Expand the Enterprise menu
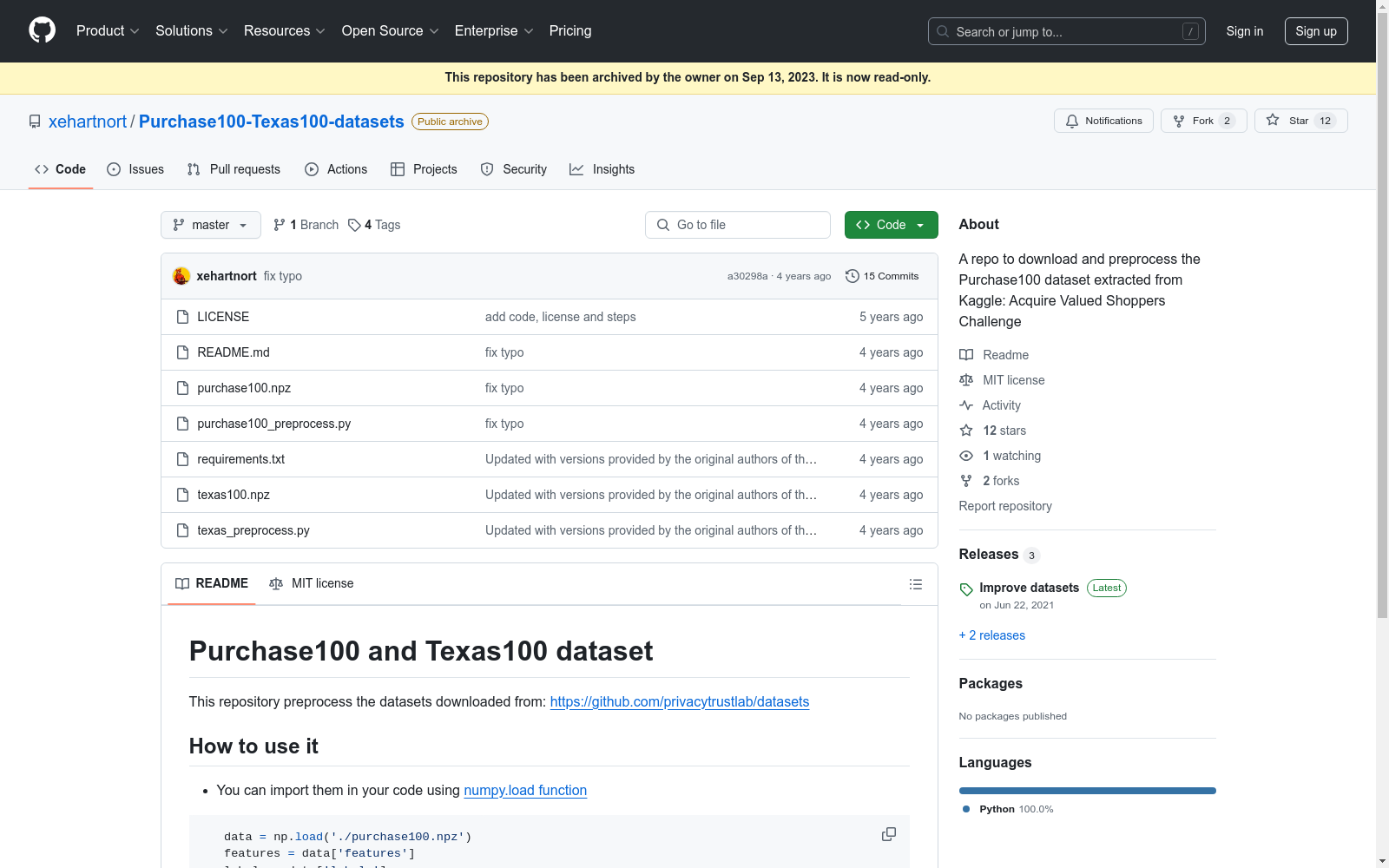The width and height of the screenshot is (1389, 868). coord(494,30)
